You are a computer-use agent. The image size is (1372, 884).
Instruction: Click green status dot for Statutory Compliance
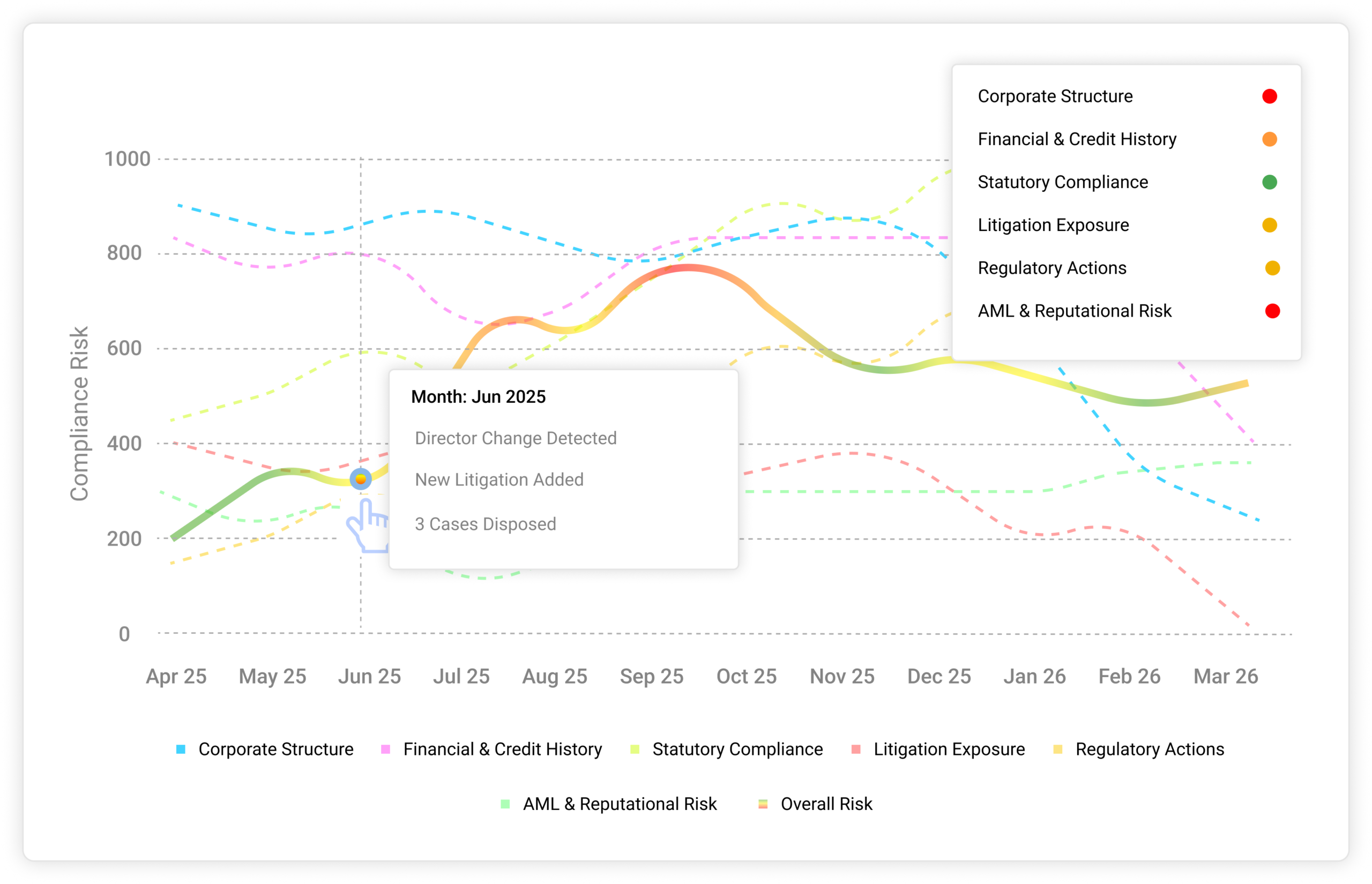[1269, 183]
